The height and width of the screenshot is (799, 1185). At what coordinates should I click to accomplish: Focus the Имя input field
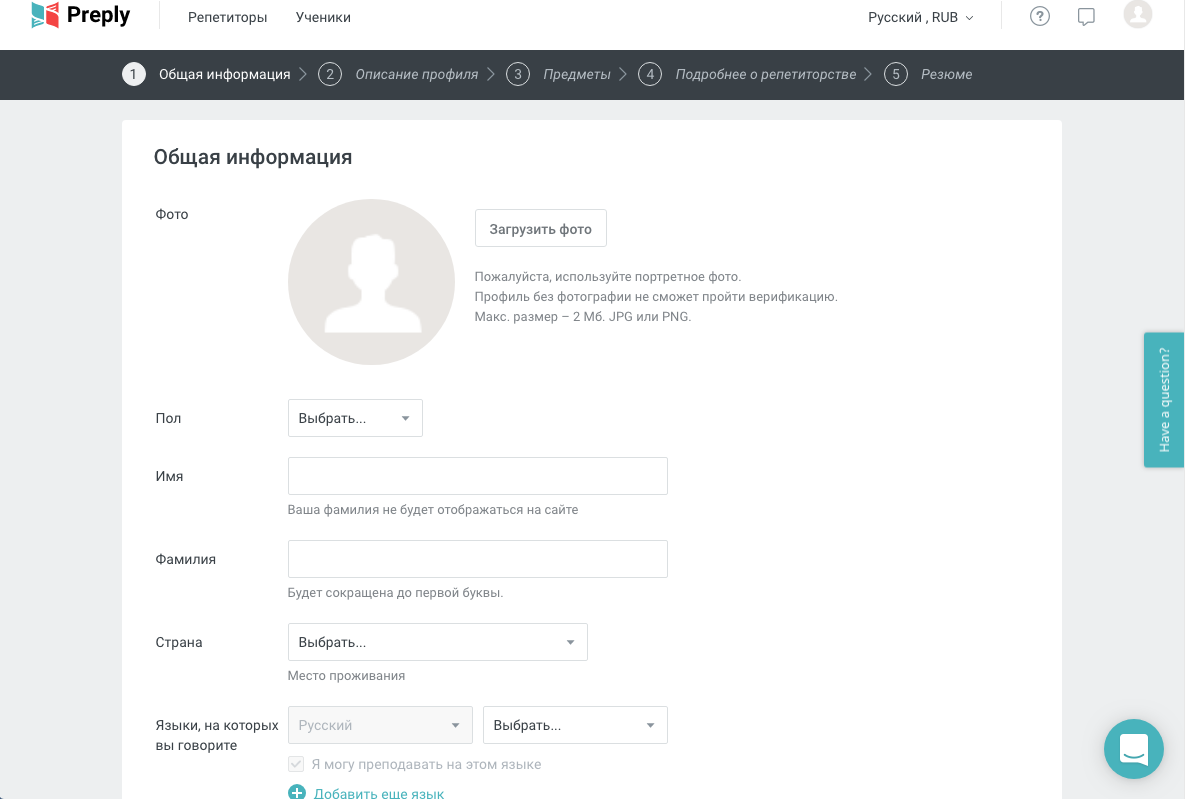[x=478, y=476]
